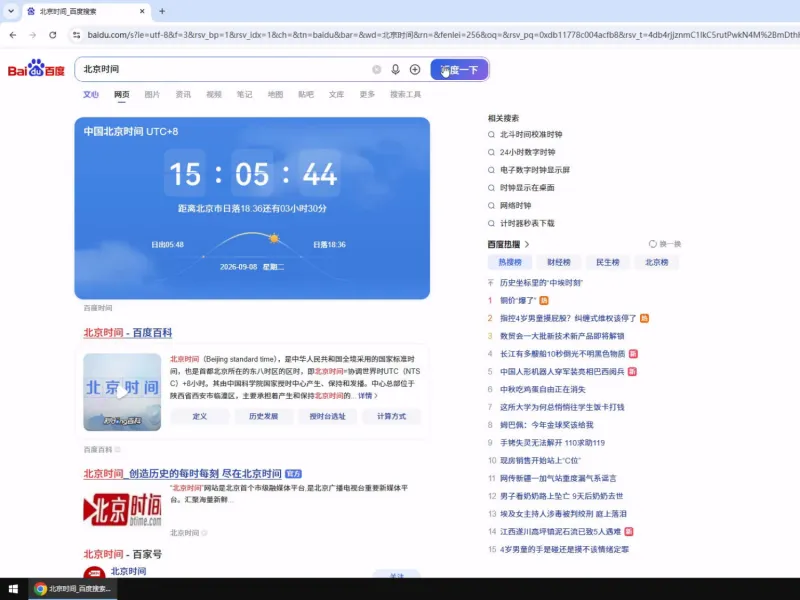Open hot topic 数贸会一大批新技术新产品即将解锁
Image resolution: width=800 pixels, height=600 pixels.
[x=562, y=336]
